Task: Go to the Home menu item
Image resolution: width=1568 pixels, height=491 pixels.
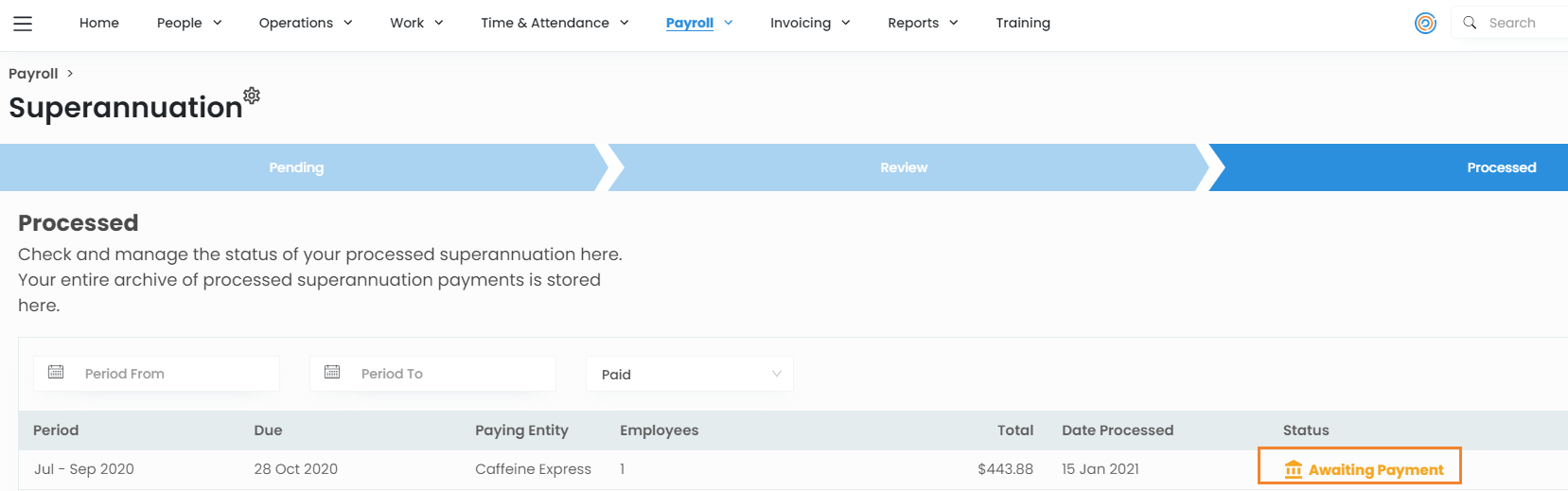Action: click(x=99, y=23)
